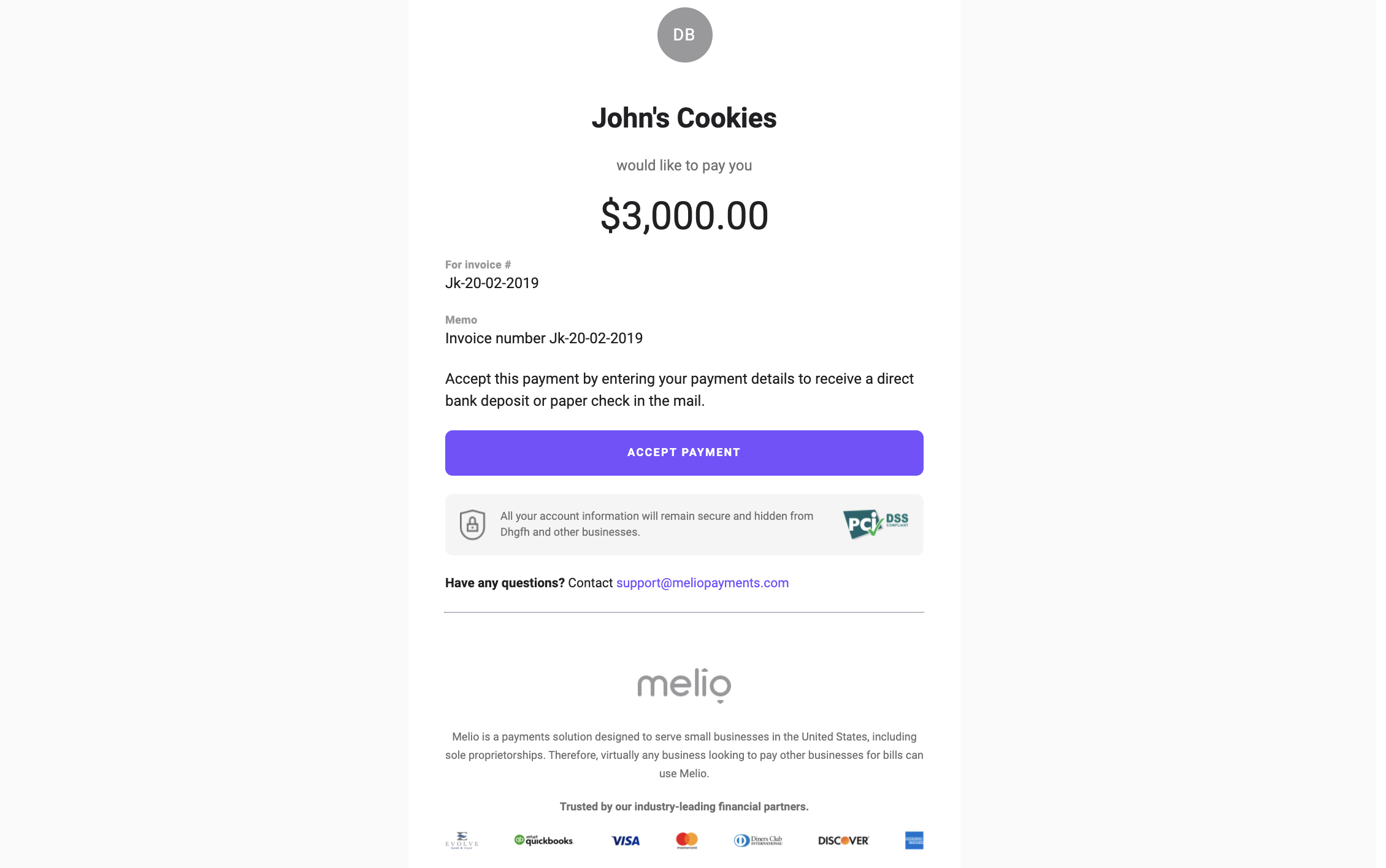Click the American Express logo
The width and height of the screenshot is (1386, 868).
(x=914, y=840)
